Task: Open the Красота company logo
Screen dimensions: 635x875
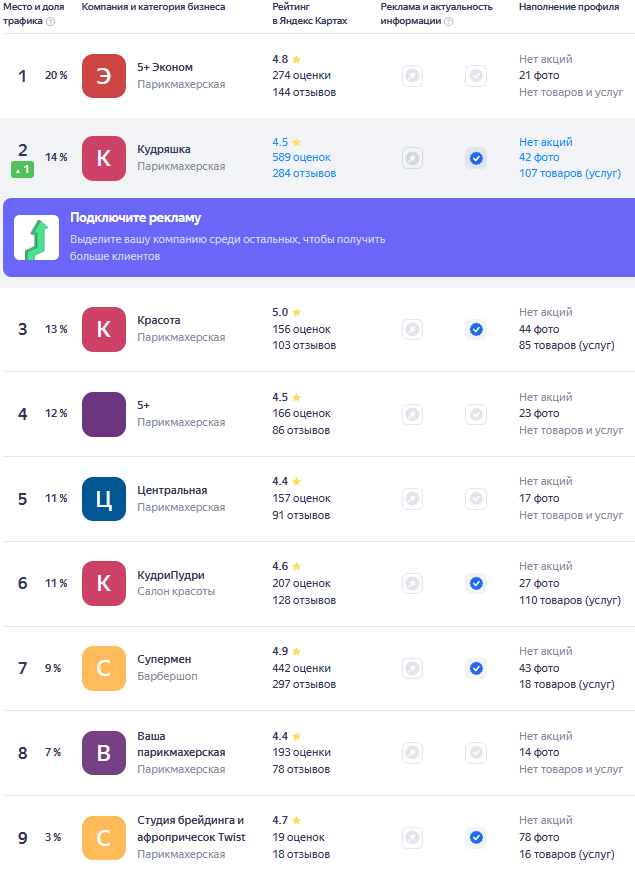Action: point(104,329)
